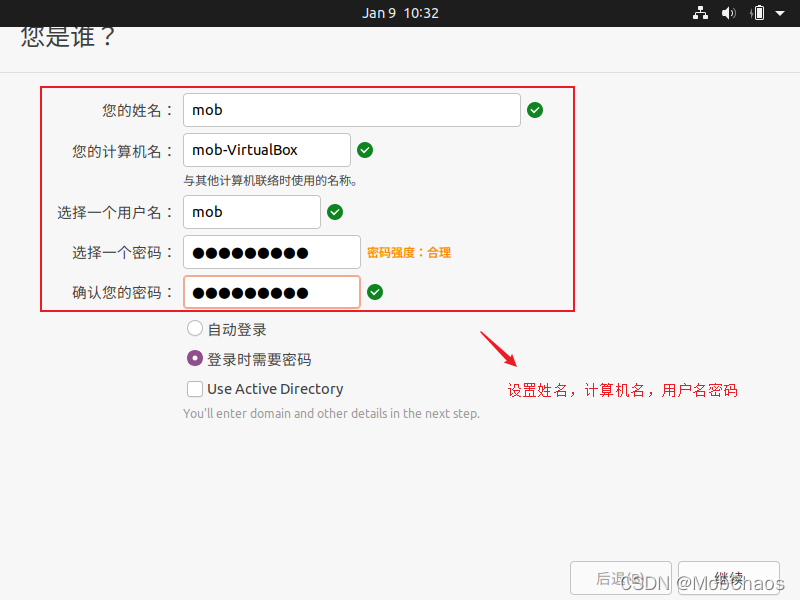
Task: Enable the Use Active Directory checkbox
Action: (x=195, y=389)
